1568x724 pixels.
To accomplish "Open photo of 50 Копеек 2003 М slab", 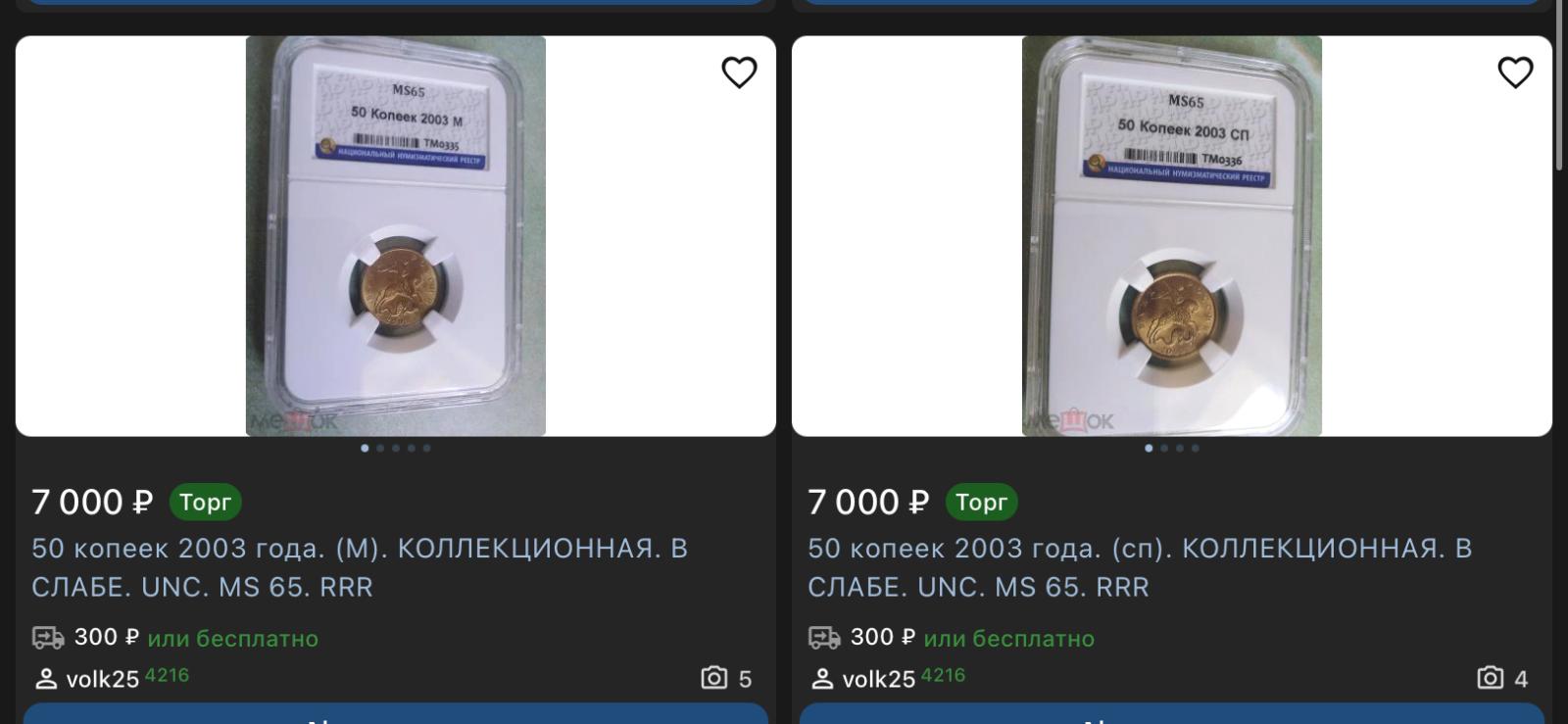I will [x=396, y=236].
